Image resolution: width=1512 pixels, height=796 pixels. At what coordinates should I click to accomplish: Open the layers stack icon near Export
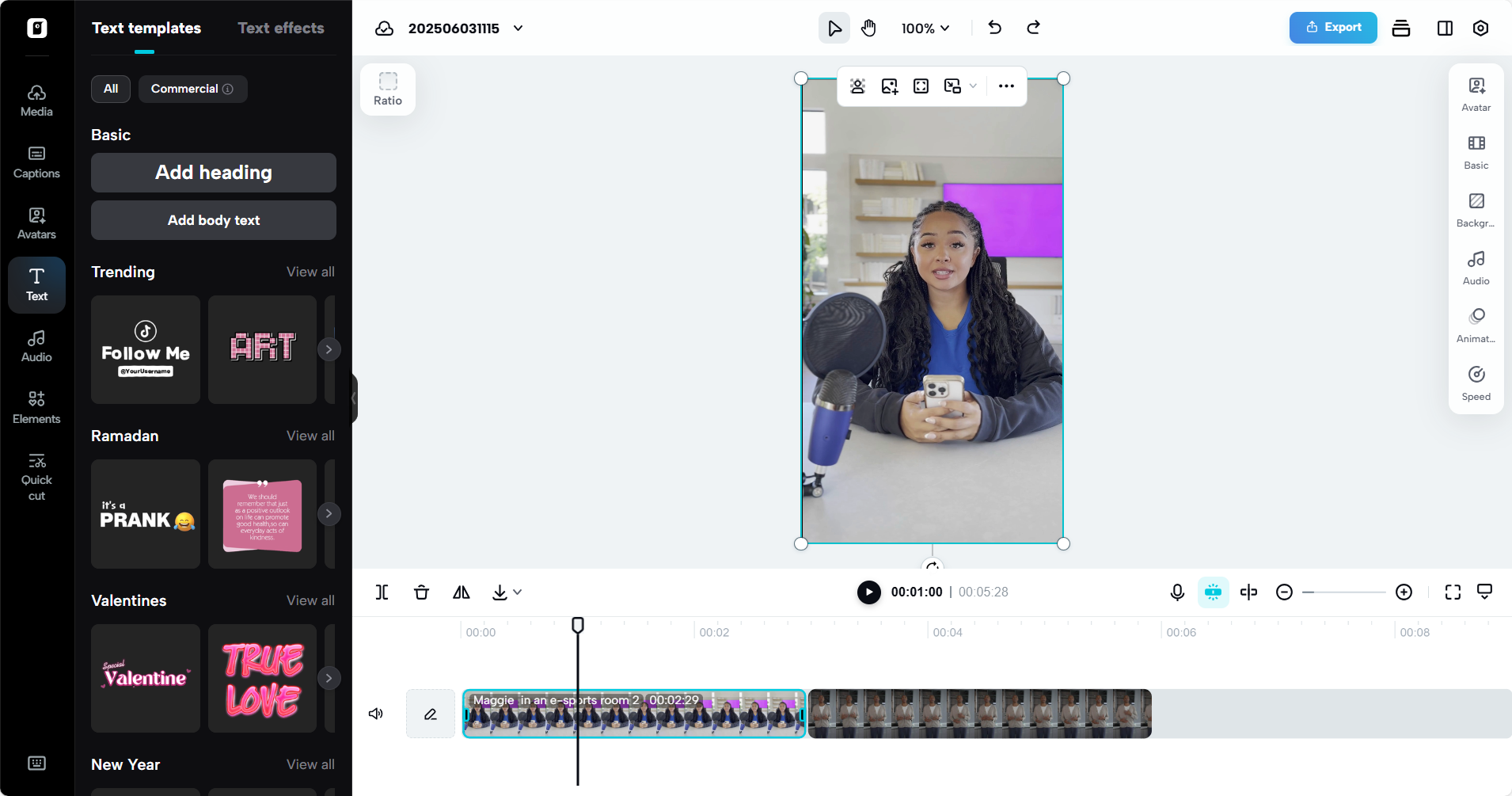[1401, 29]
